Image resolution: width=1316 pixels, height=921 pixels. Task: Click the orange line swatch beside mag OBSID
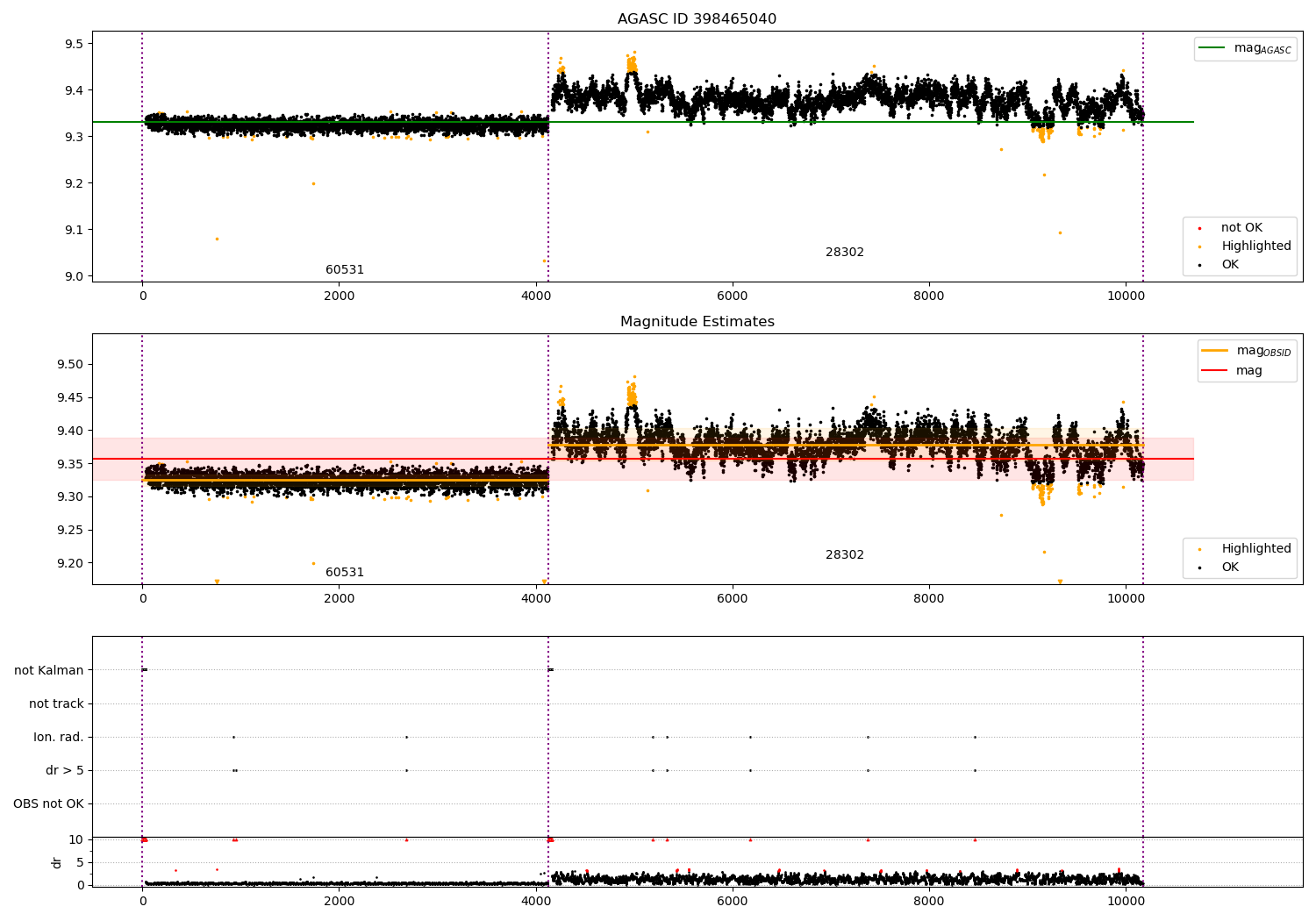tap(1214, 351)
